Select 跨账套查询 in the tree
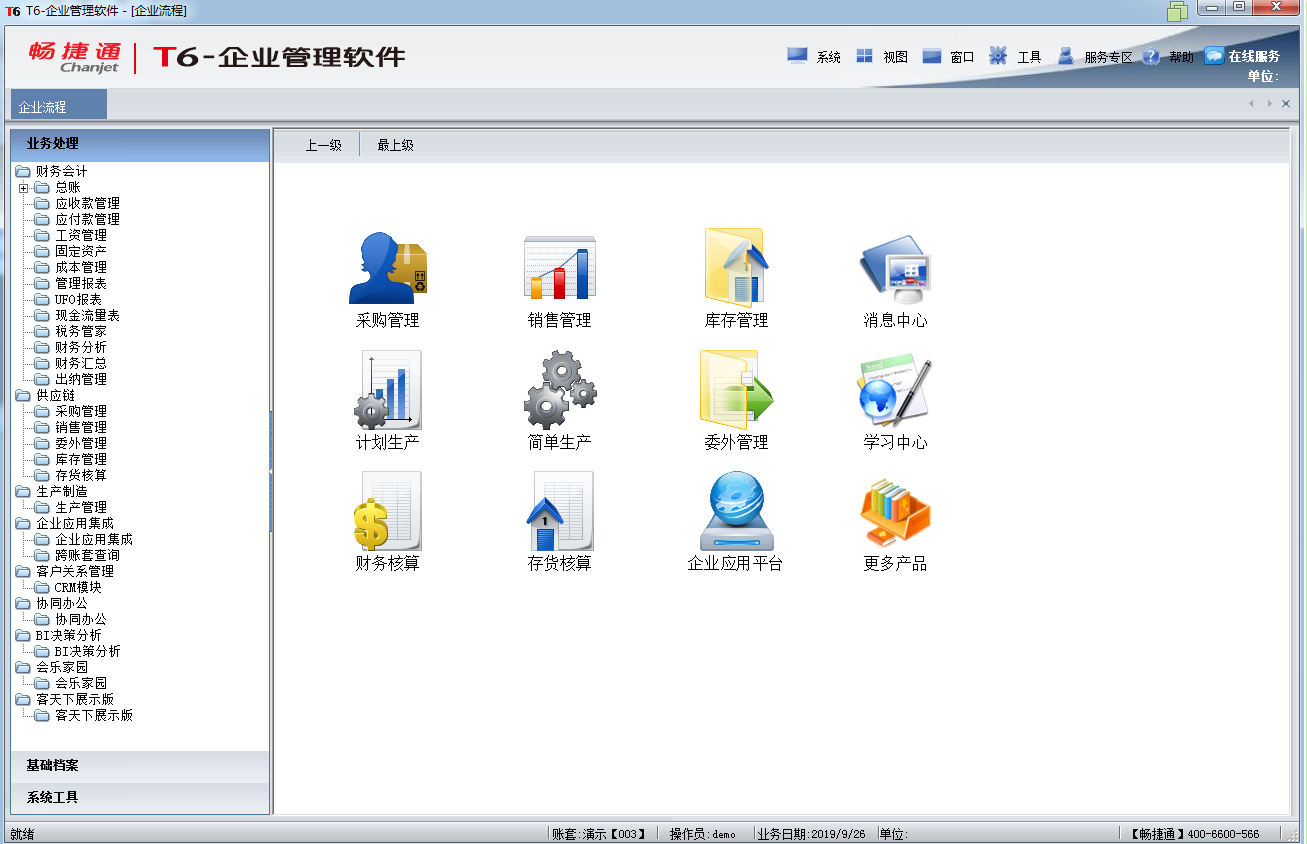This screenshot has height=844, width=1307. coord(87,555)
